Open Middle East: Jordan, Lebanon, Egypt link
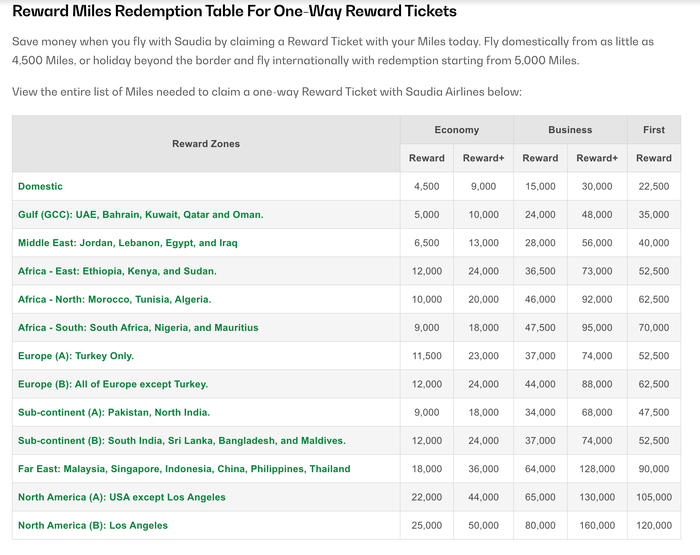This screenshot has height=555, width=700. (x=128, y=243)
